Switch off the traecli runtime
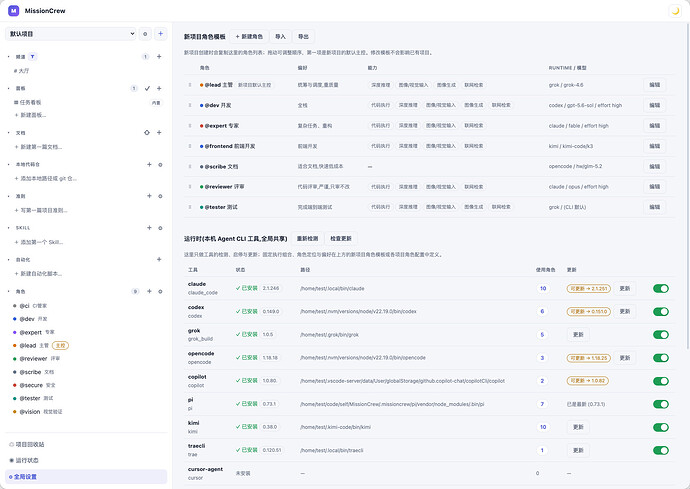The width and height of the screenshot is (690, 489). click(x=661, y=450)
